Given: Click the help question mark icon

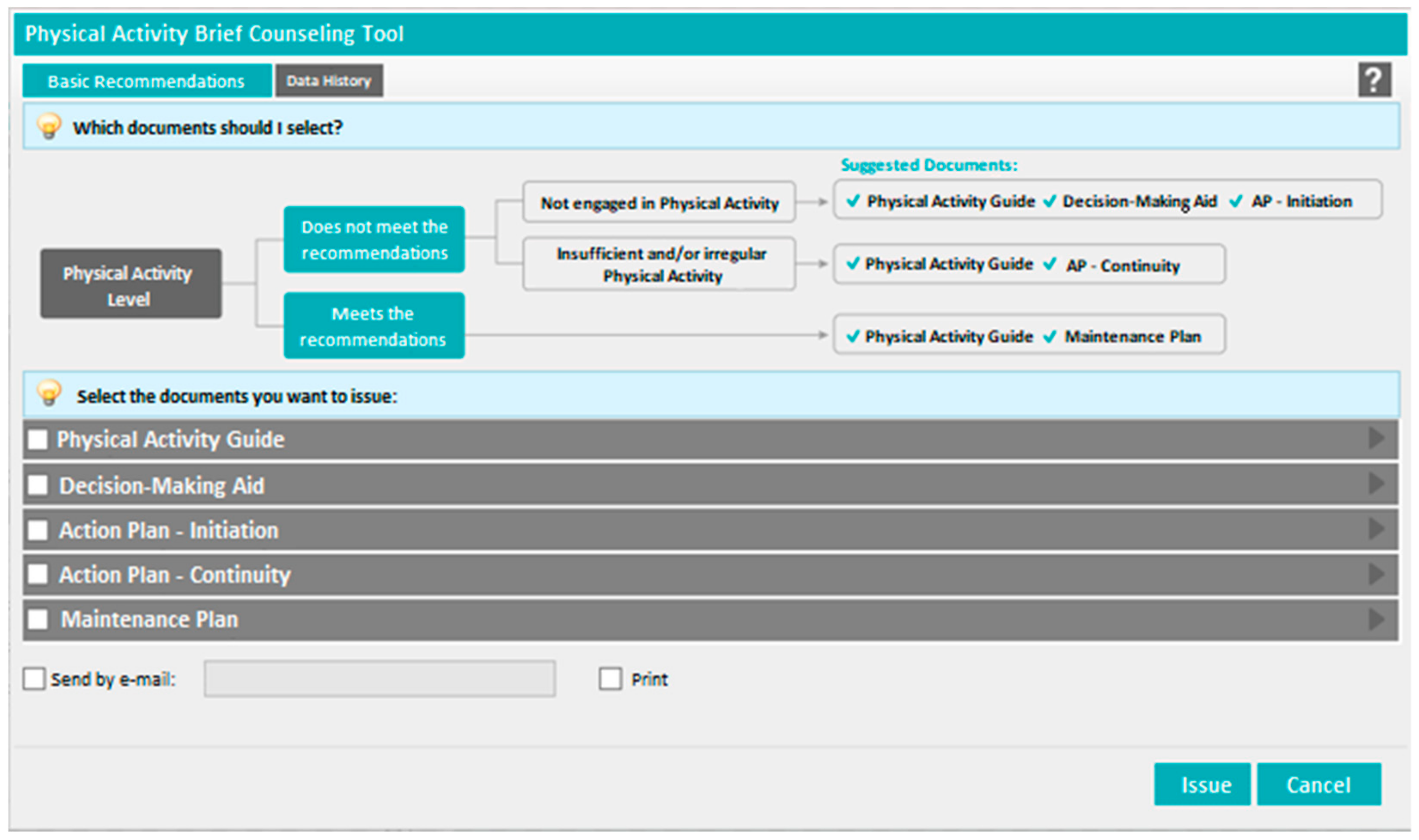Looking at the screenshot, I should [x=1374, y=80].
